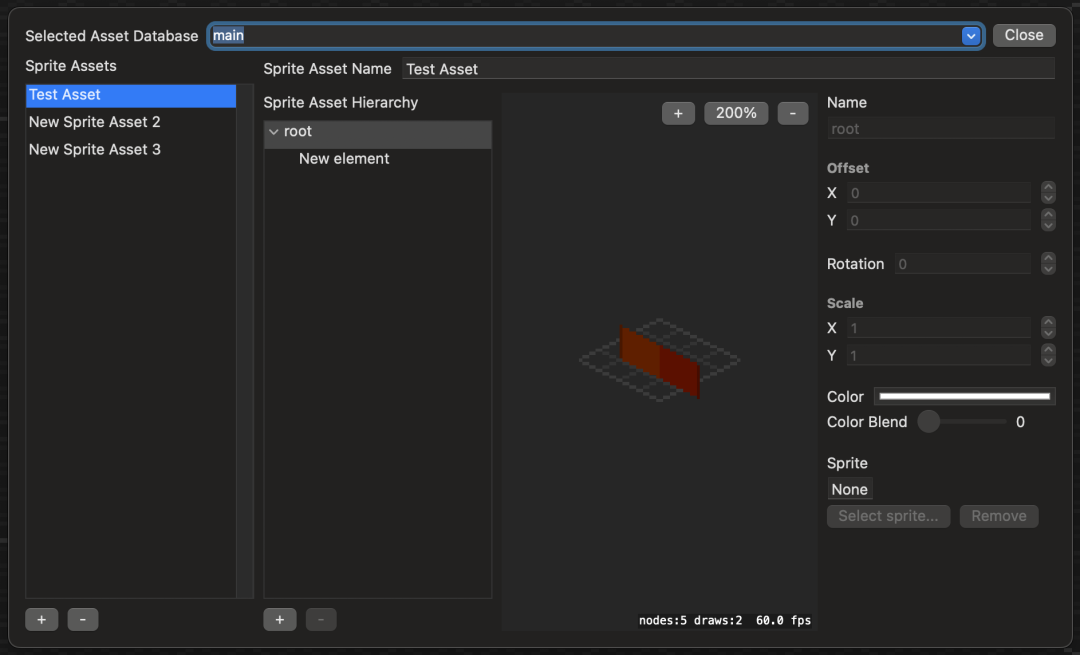This screenshot has width=1080, height=655.
Task: Zoom in the preview with plus button
Action: tap(678, 114)
